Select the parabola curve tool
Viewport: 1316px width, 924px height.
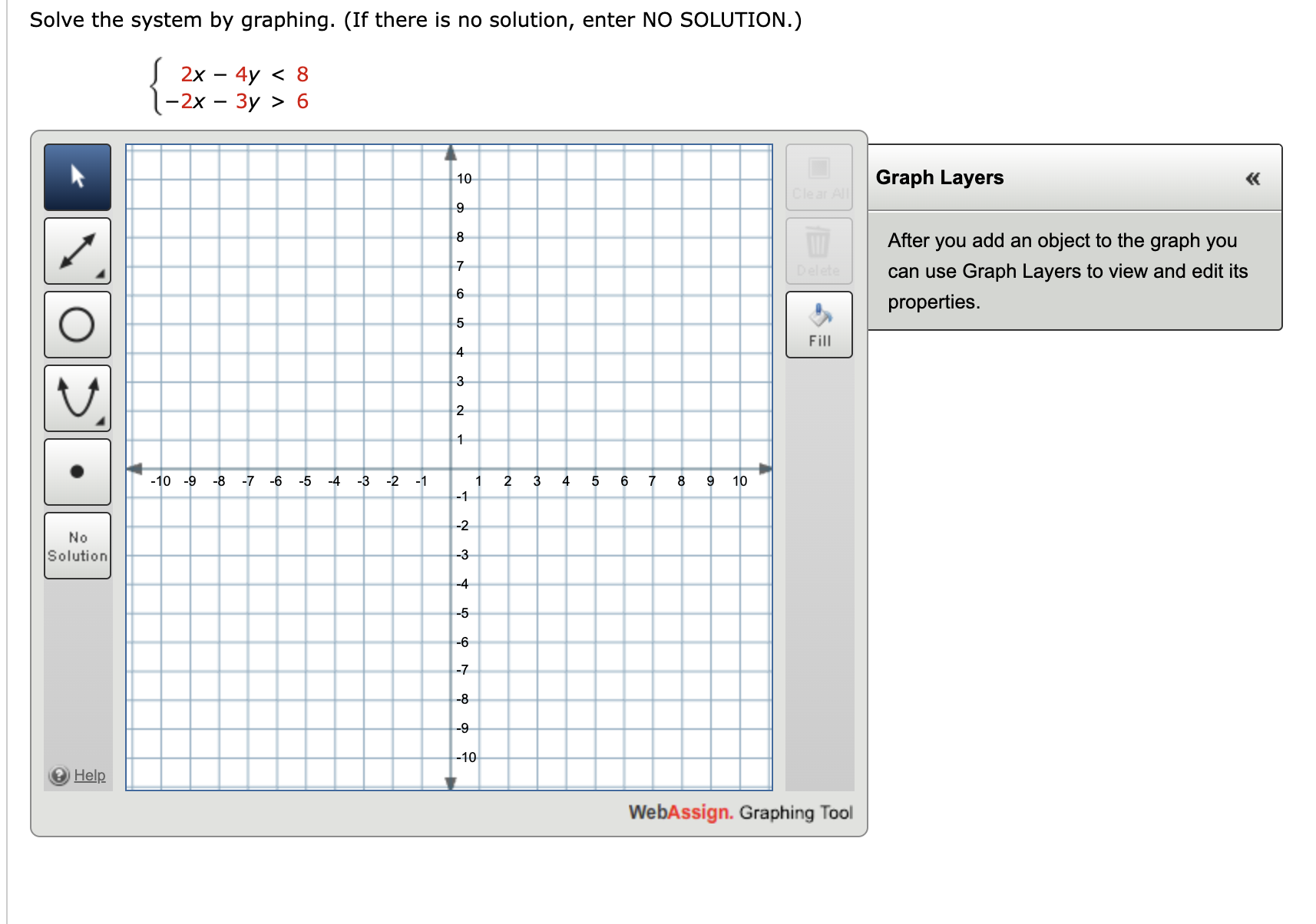click(78, 398)
